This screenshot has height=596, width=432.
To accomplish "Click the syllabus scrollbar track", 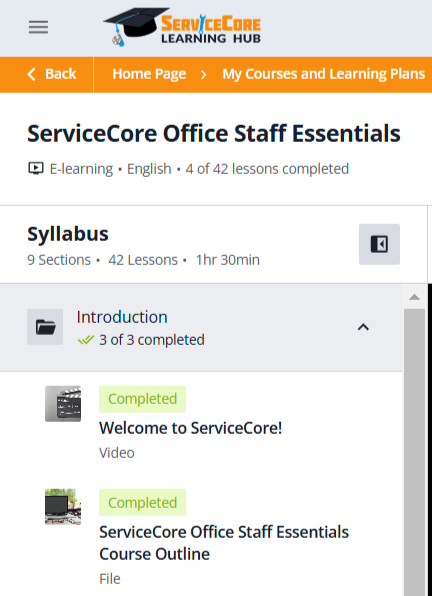I will tap(415, 452).
